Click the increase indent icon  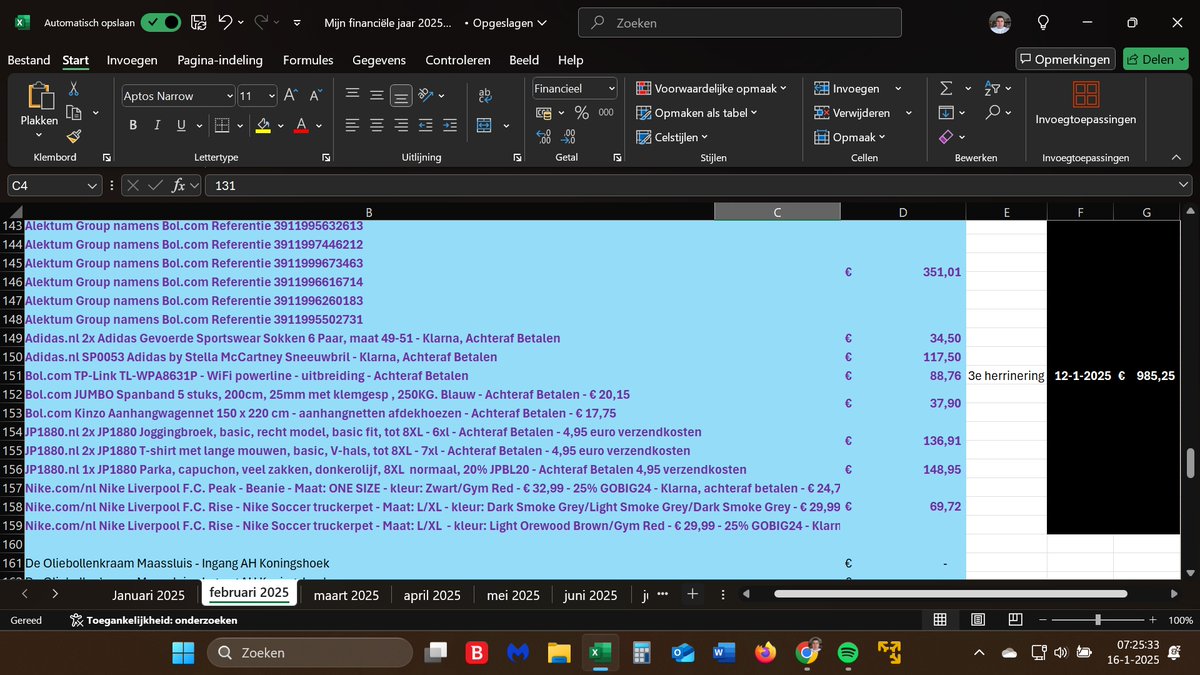(450, 125)
